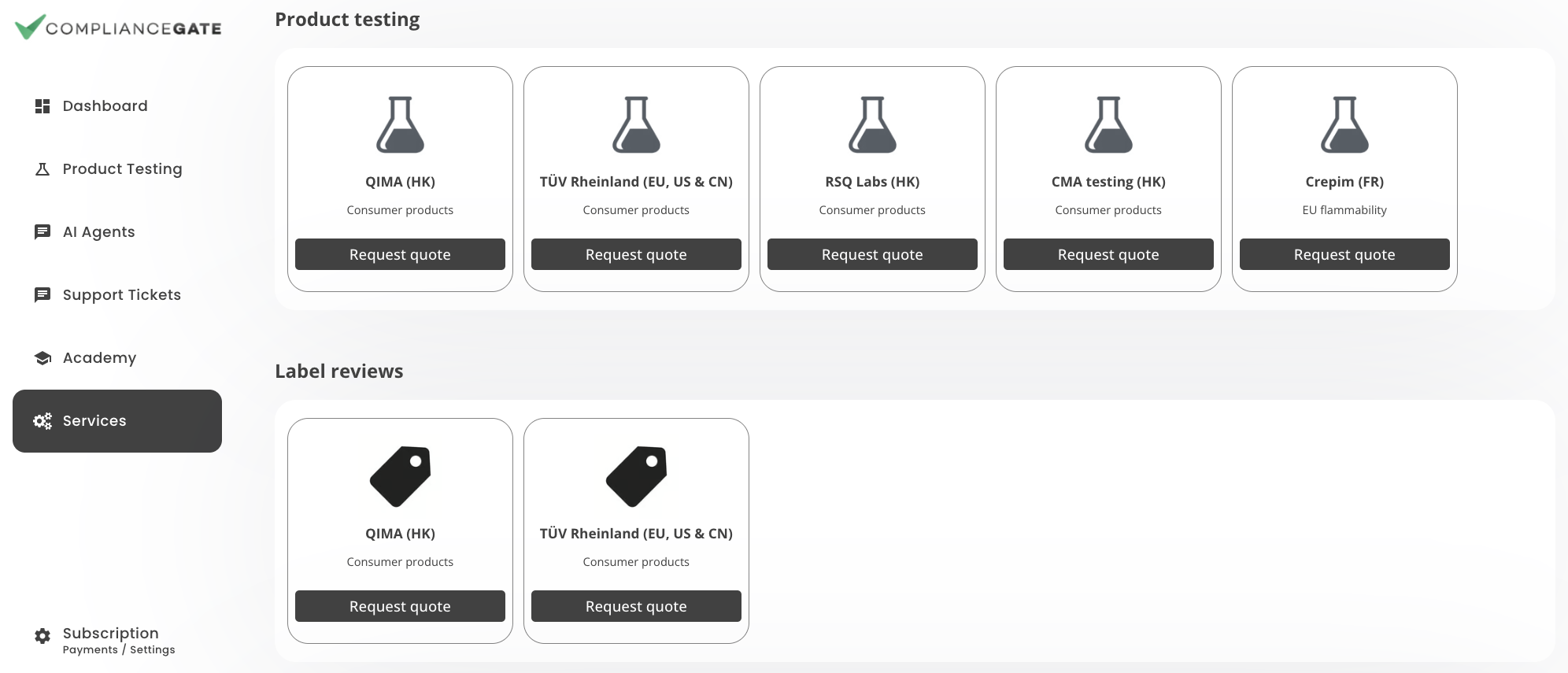
Task: Click the AI Agents chat icon
Action: (x=43, y=232)
